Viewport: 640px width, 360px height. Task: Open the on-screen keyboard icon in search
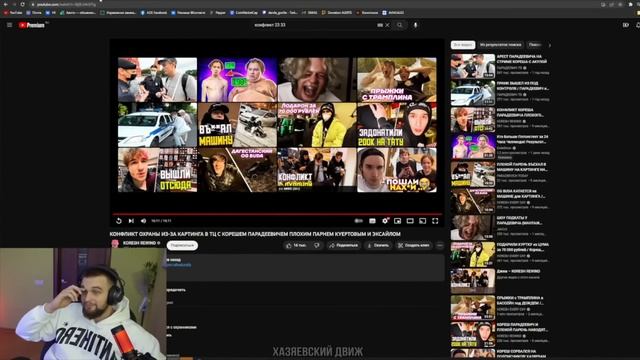point(380,25)
